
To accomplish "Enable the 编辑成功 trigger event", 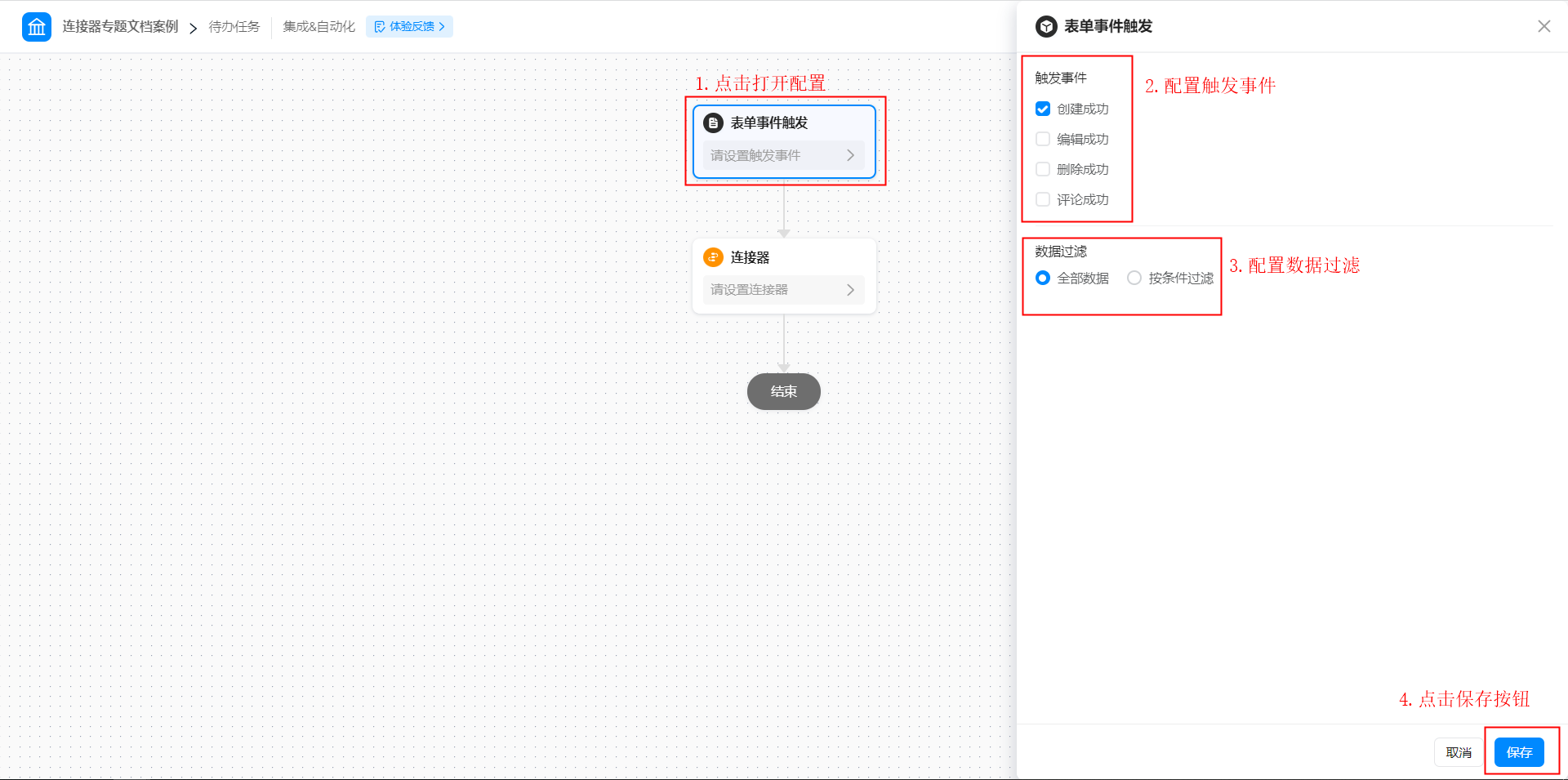I will pos(1043,139).
